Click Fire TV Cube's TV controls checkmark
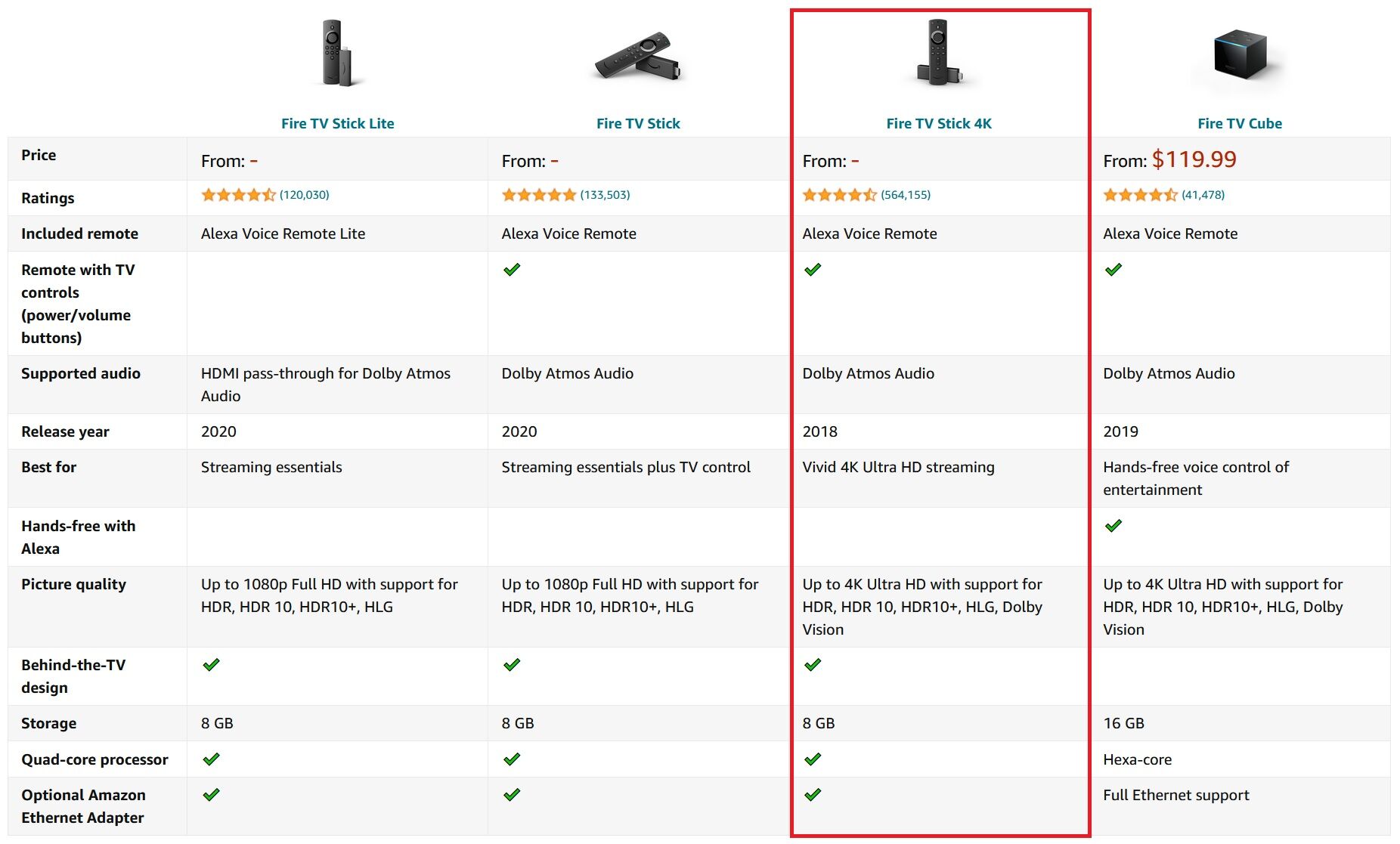The width and height of the screenshot is (1400, 844). (x=1113, y=270)
